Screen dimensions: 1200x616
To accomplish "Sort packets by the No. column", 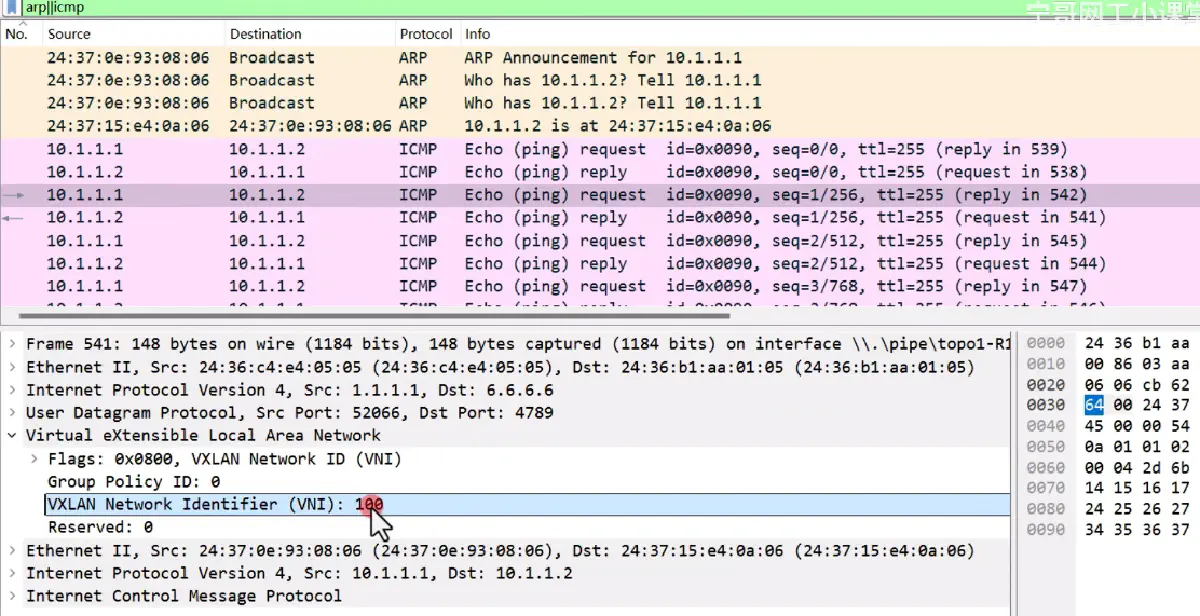I will pos(19,33).
